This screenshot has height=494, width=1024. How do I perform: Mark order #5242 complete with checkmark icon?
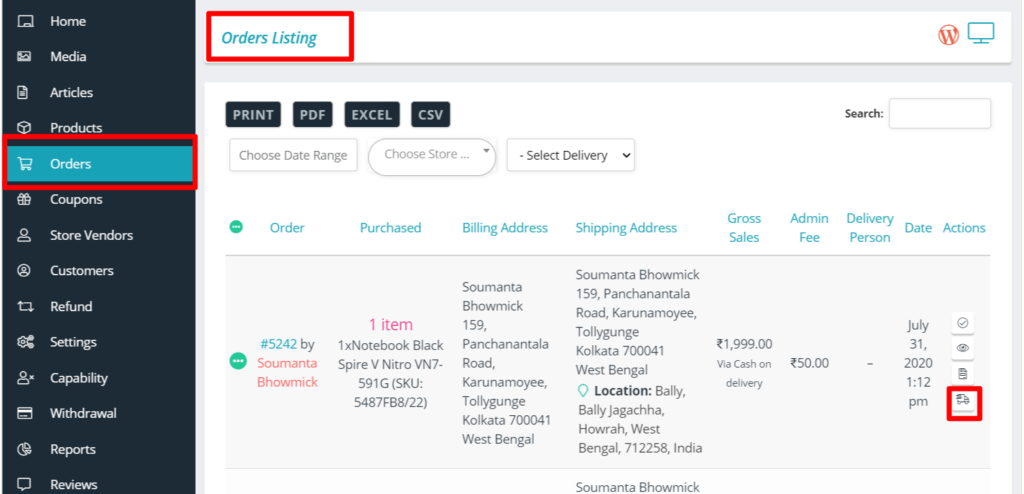point(963,323)
